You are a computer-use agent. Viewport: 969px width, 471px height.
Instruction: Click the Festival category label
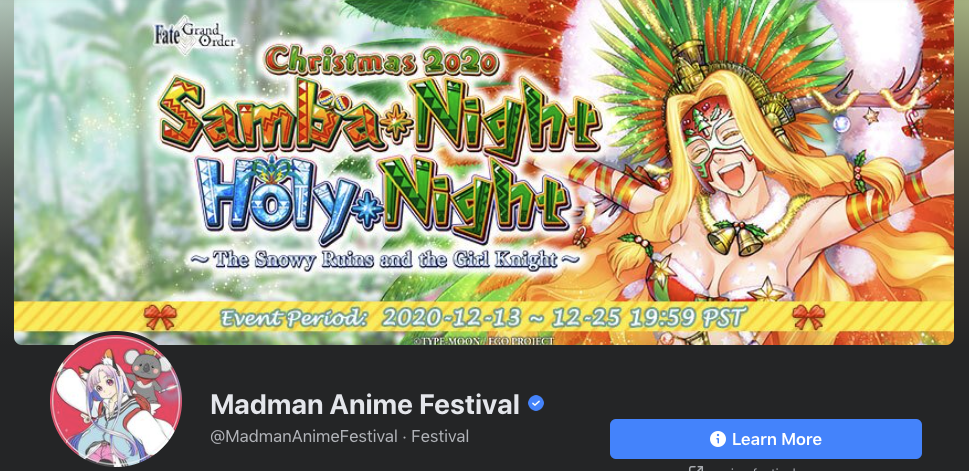point(440,437)
